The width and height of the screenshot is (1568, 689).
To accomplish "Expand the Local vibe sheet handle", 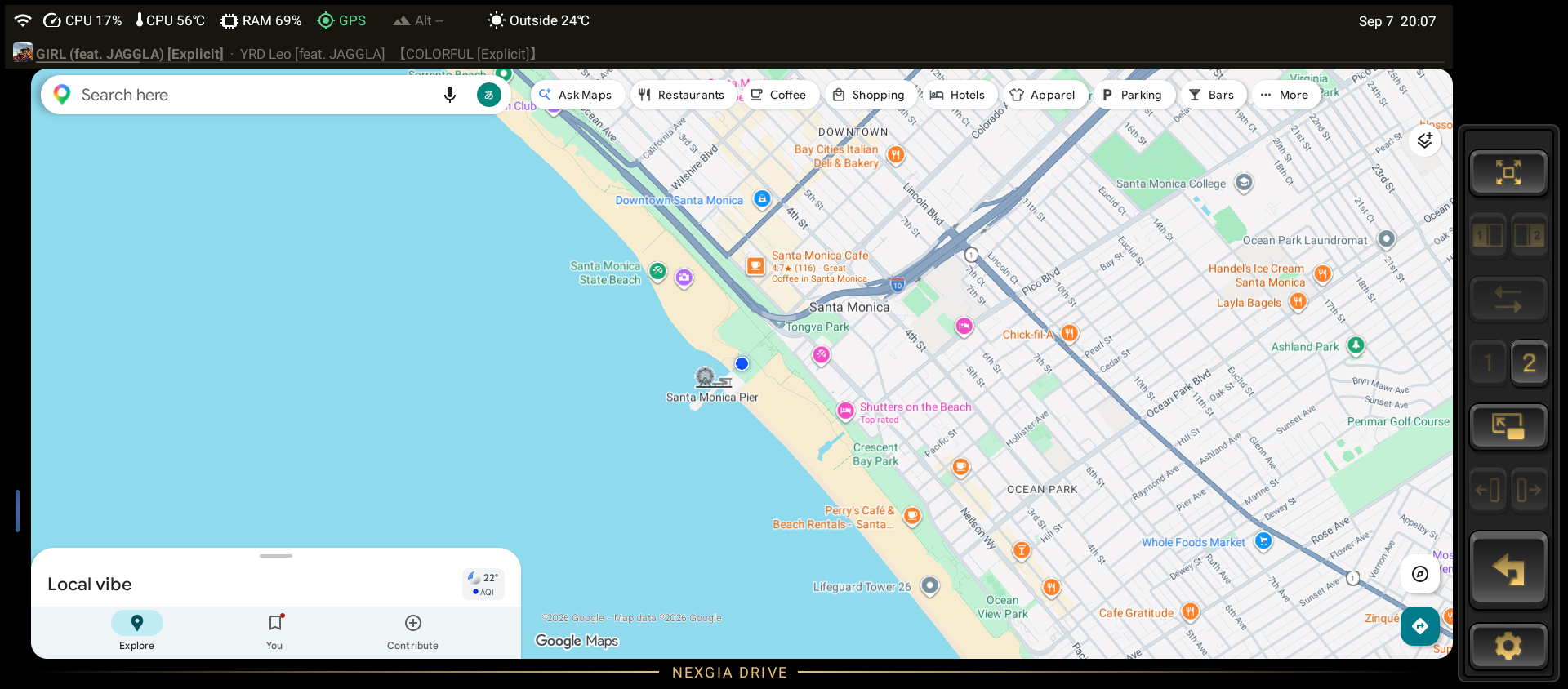I will (x=276, y=556).
